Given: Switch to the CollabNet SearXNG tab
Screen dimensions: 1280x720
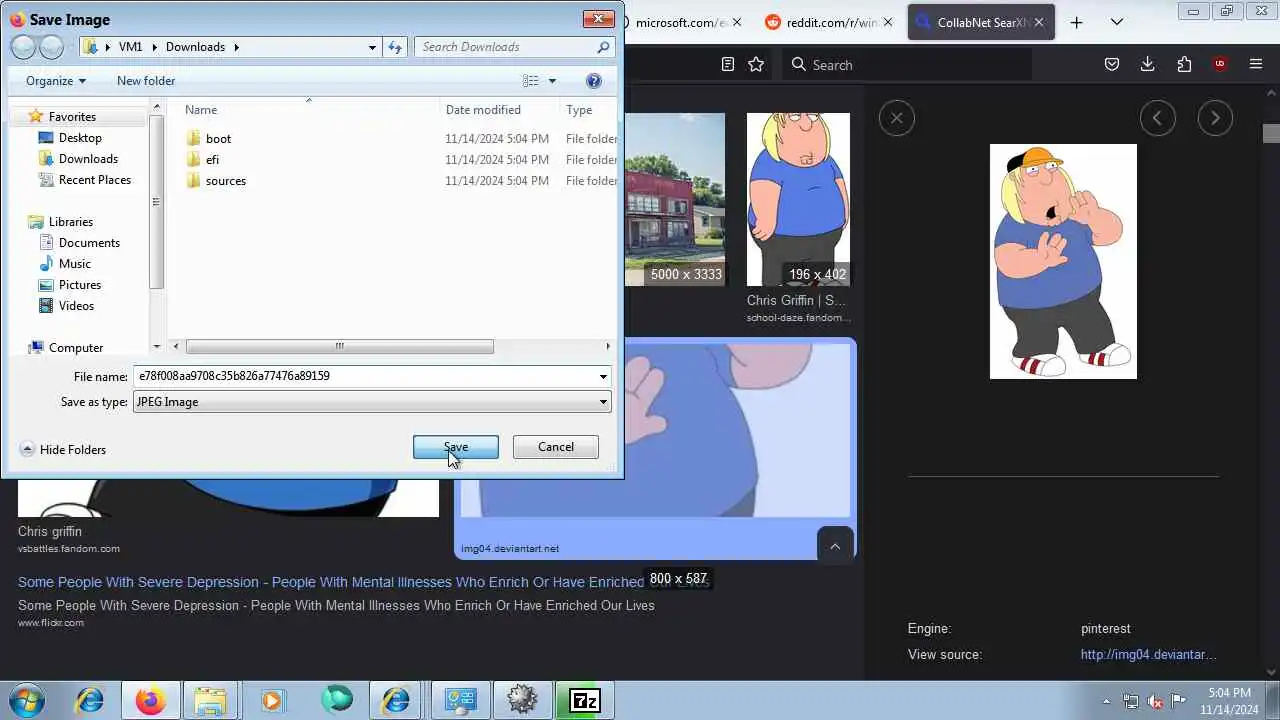Looking at the screenshot, I should pos(981,22).
